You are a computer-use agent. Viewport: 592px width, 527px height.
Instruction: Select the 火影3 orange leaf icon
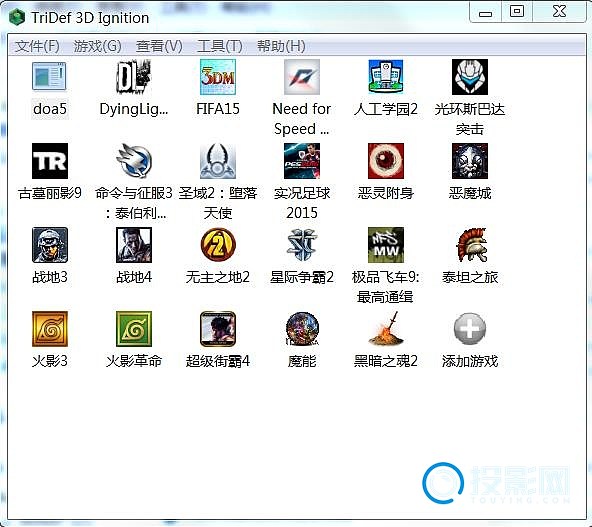(x=49, y=329)
